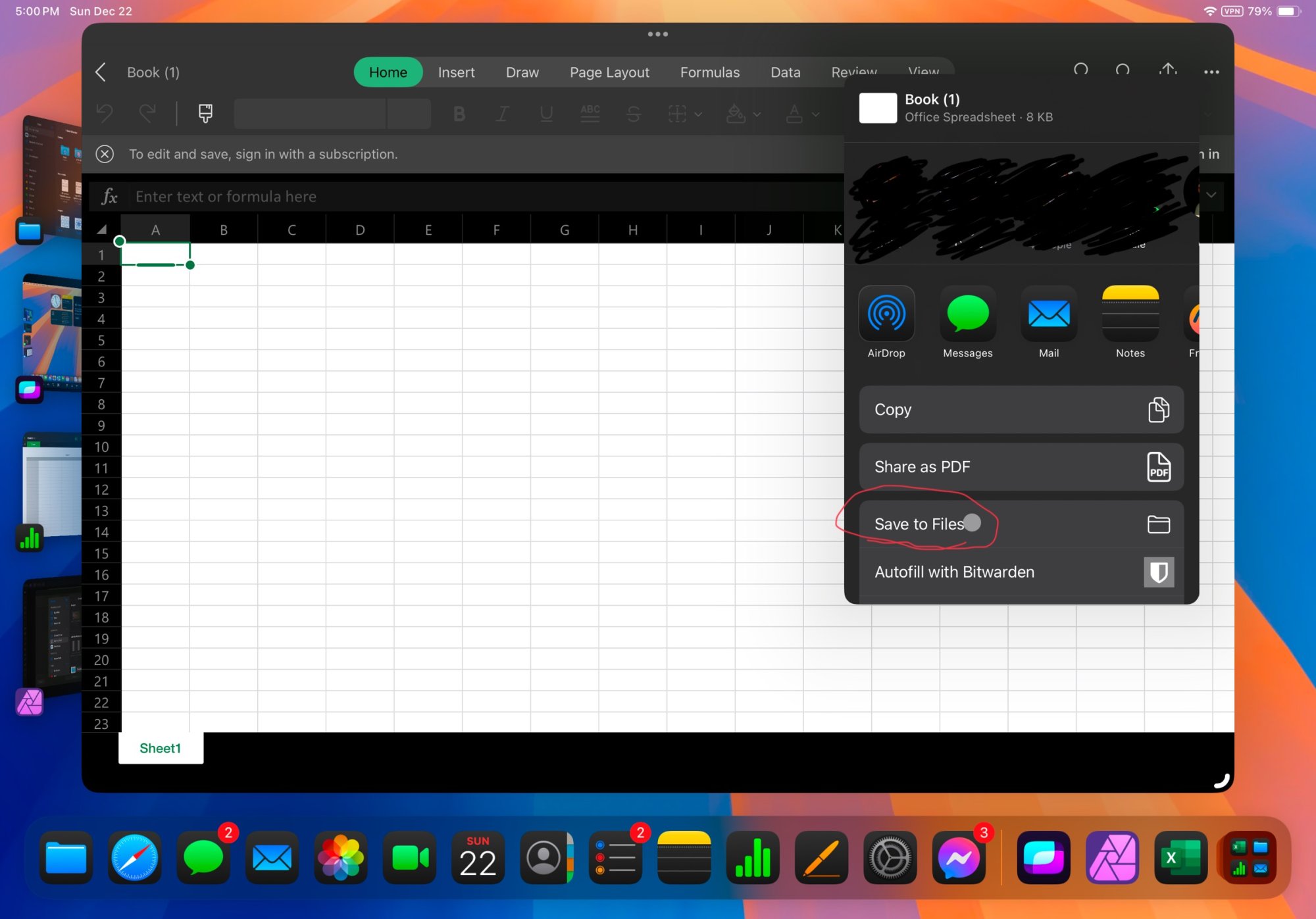The image size is (1316, 919).
Task: Click the format painter icon
Action: (x=205, y=114)
